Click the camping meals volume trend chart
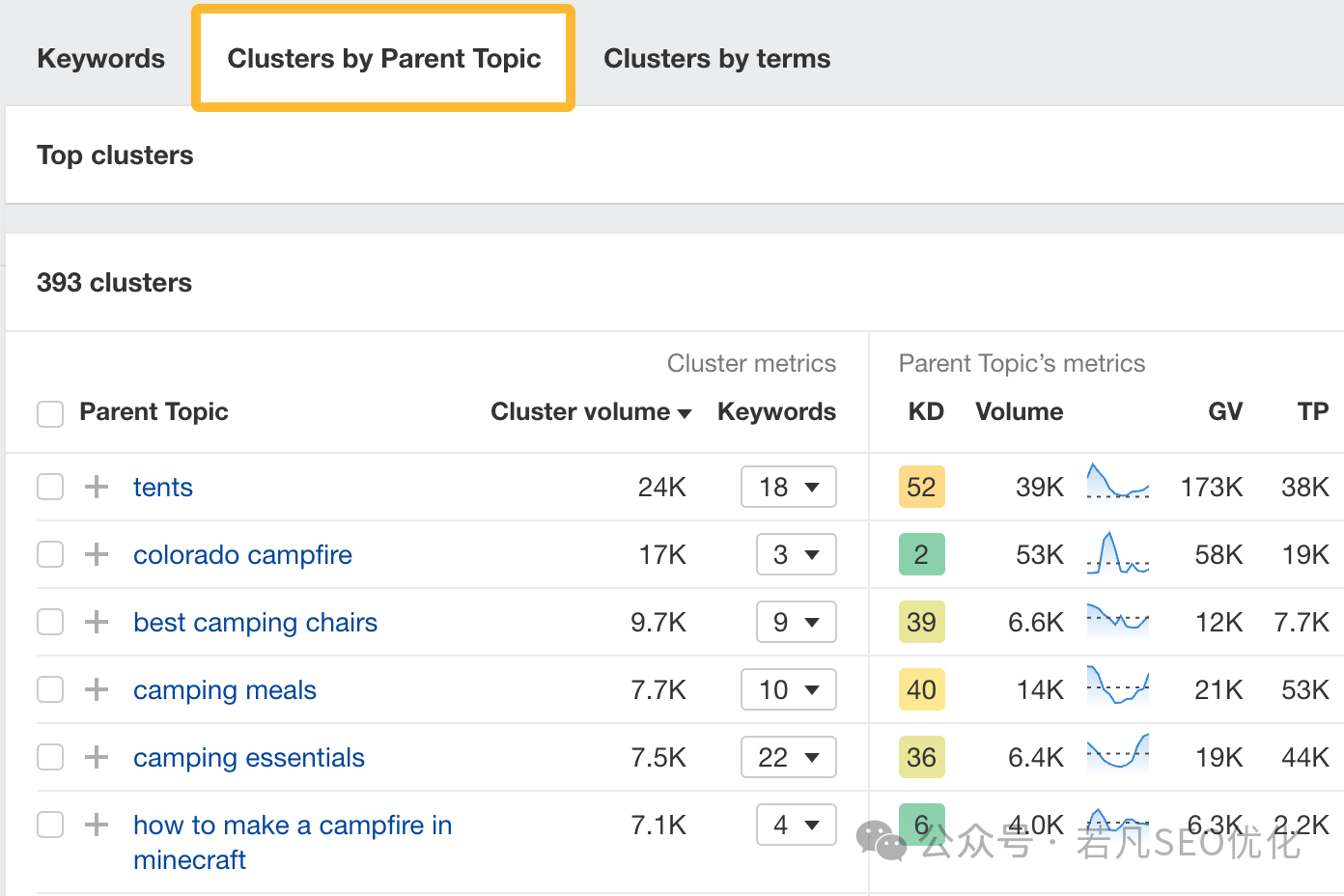This screenshot has height=896, width=1344. [x=1118, y=685]
